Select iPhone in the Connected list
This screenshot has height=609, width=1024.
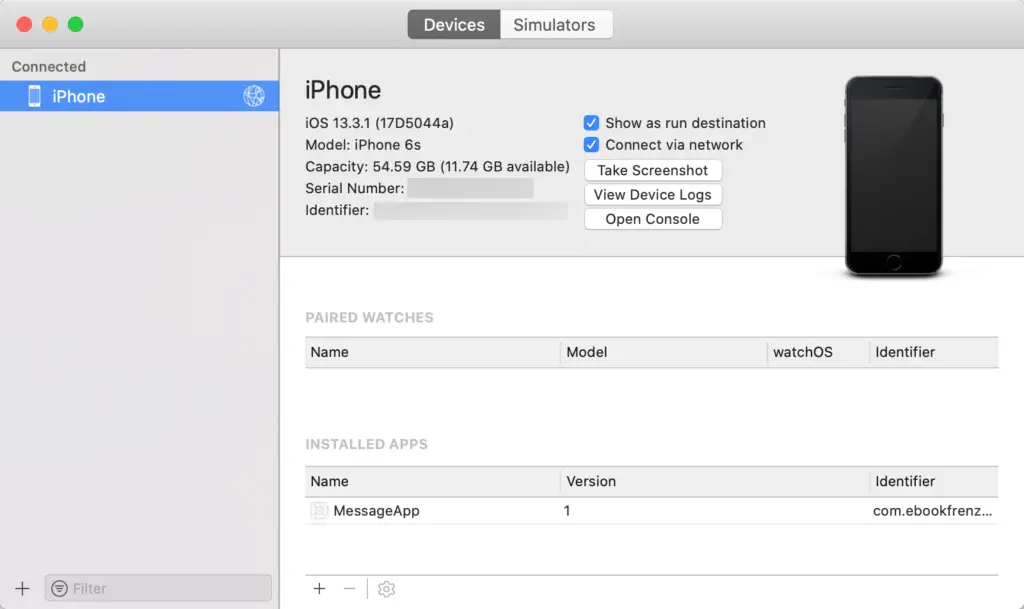(x=139, y=96)
